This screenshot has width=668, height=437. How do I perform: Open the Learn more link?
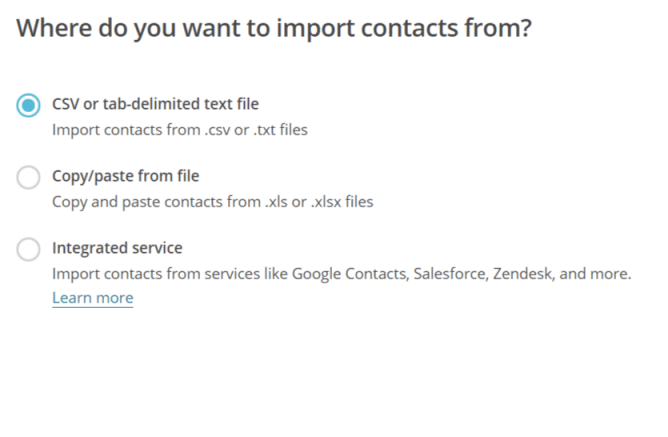(x=92, y=298)
